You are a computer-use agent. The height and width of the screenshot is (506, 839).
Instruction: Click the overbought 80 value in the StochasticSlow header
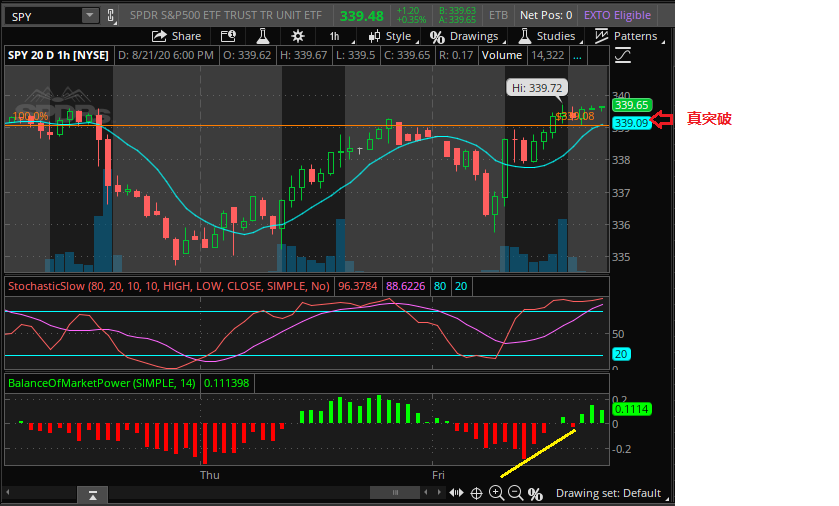[x=440, y=286]
